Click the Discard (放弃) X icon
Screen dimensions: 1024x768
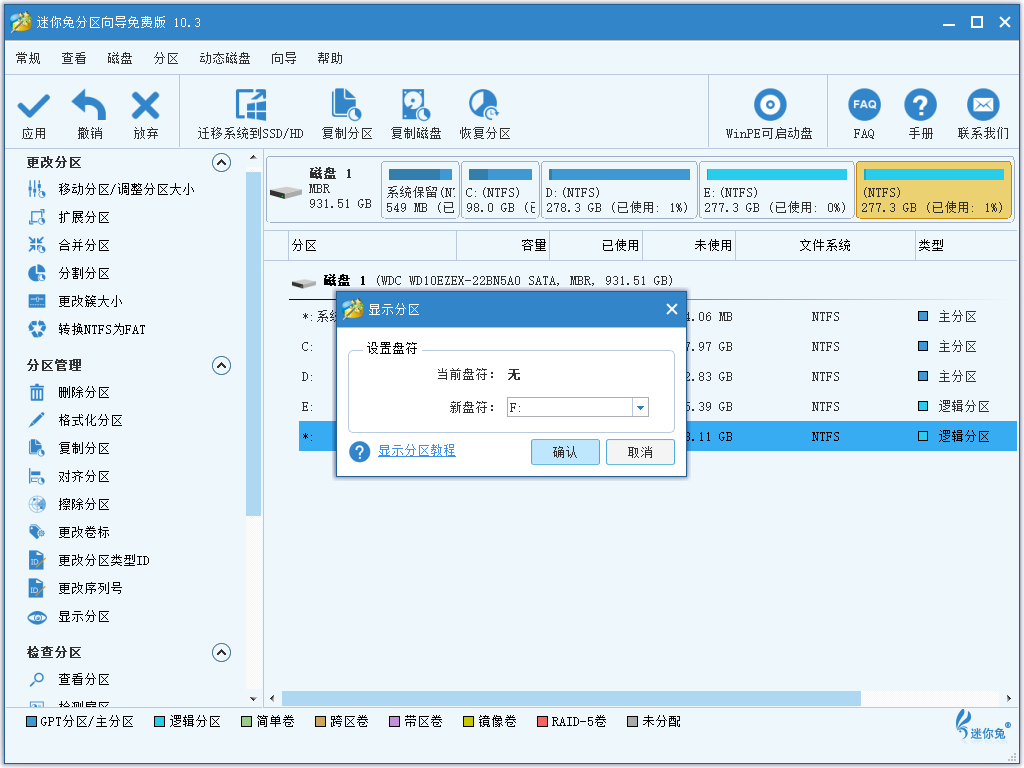tap(145, 106)
